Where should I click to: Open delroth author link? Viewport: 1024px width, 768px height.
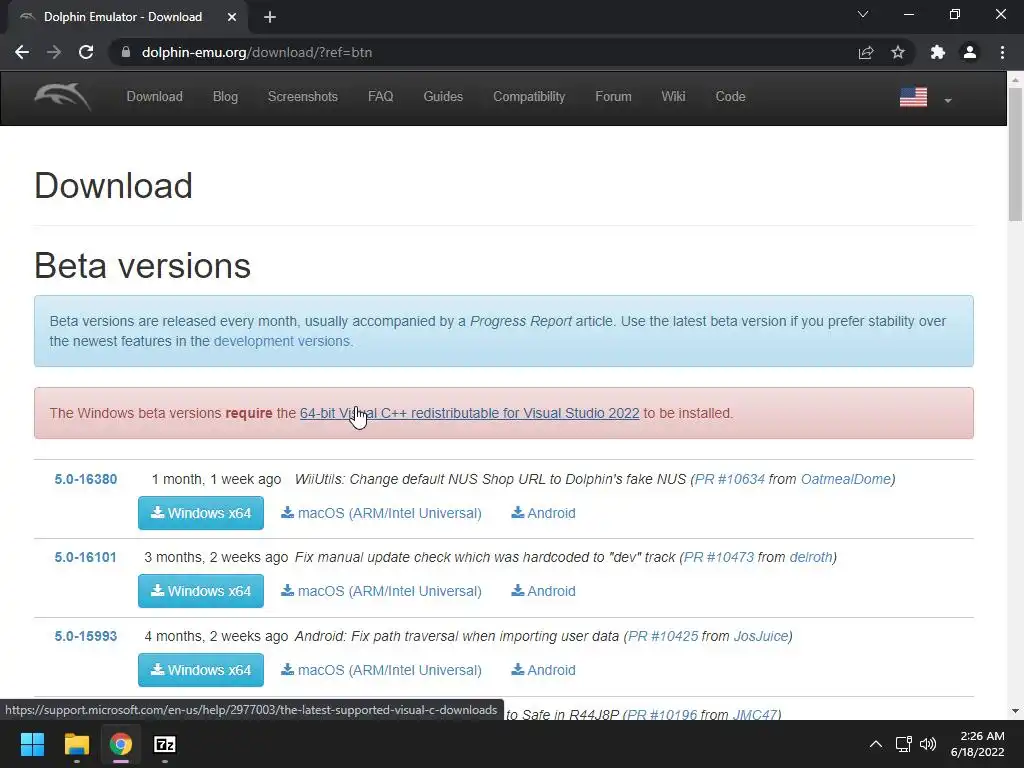pos(811,558)
